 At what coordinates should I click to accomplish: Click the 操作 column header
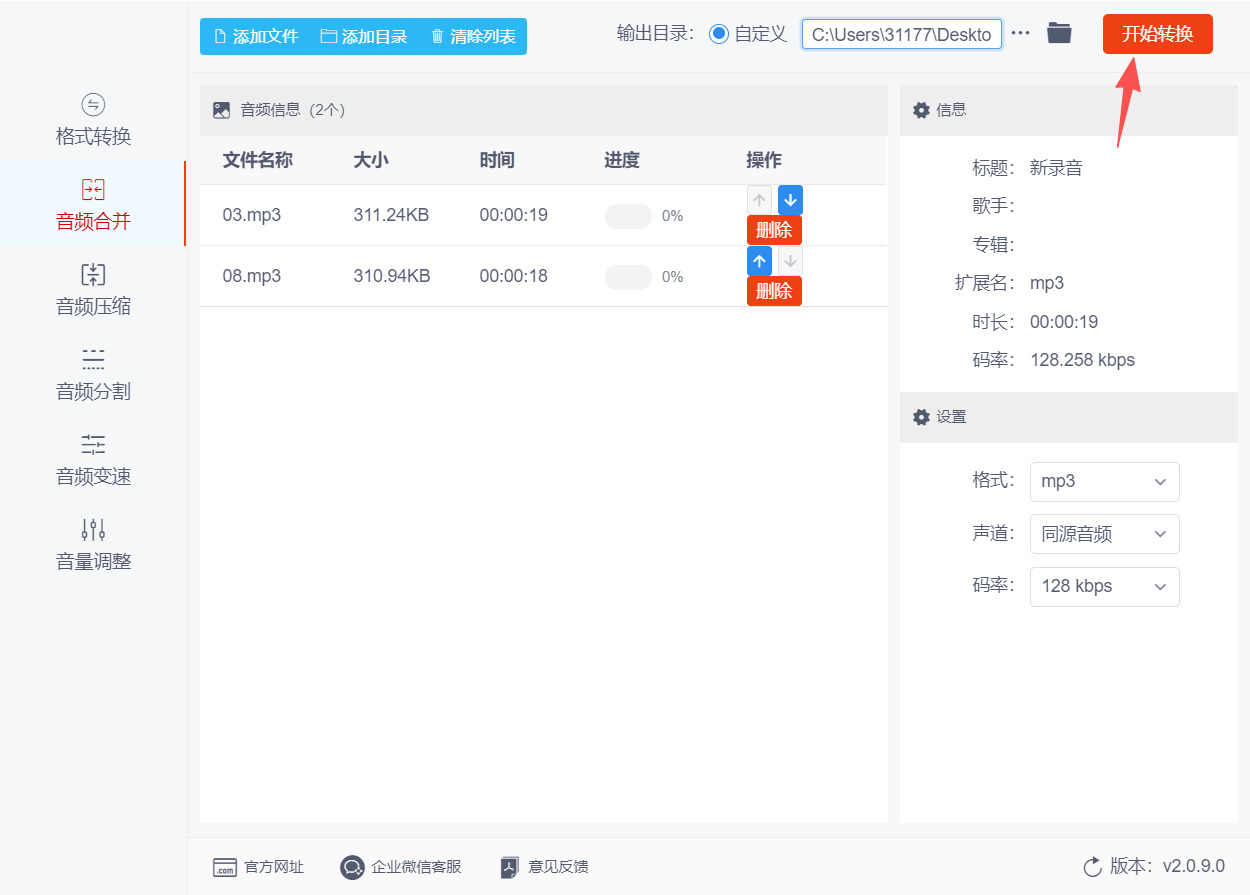click(x=764, y=160)
